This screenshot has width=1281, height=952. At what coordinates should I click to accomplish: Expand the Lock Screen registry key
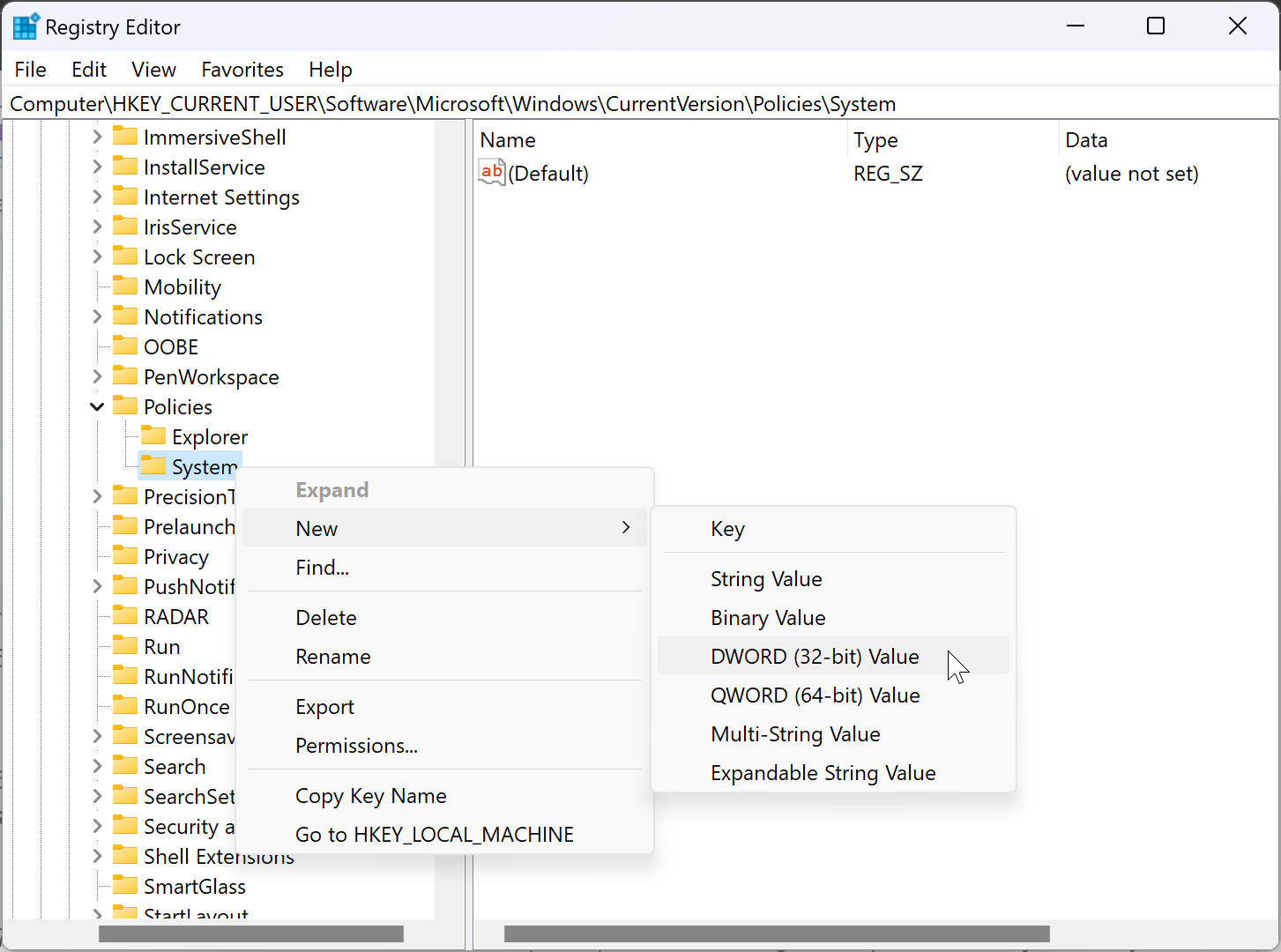coord(96,257)
